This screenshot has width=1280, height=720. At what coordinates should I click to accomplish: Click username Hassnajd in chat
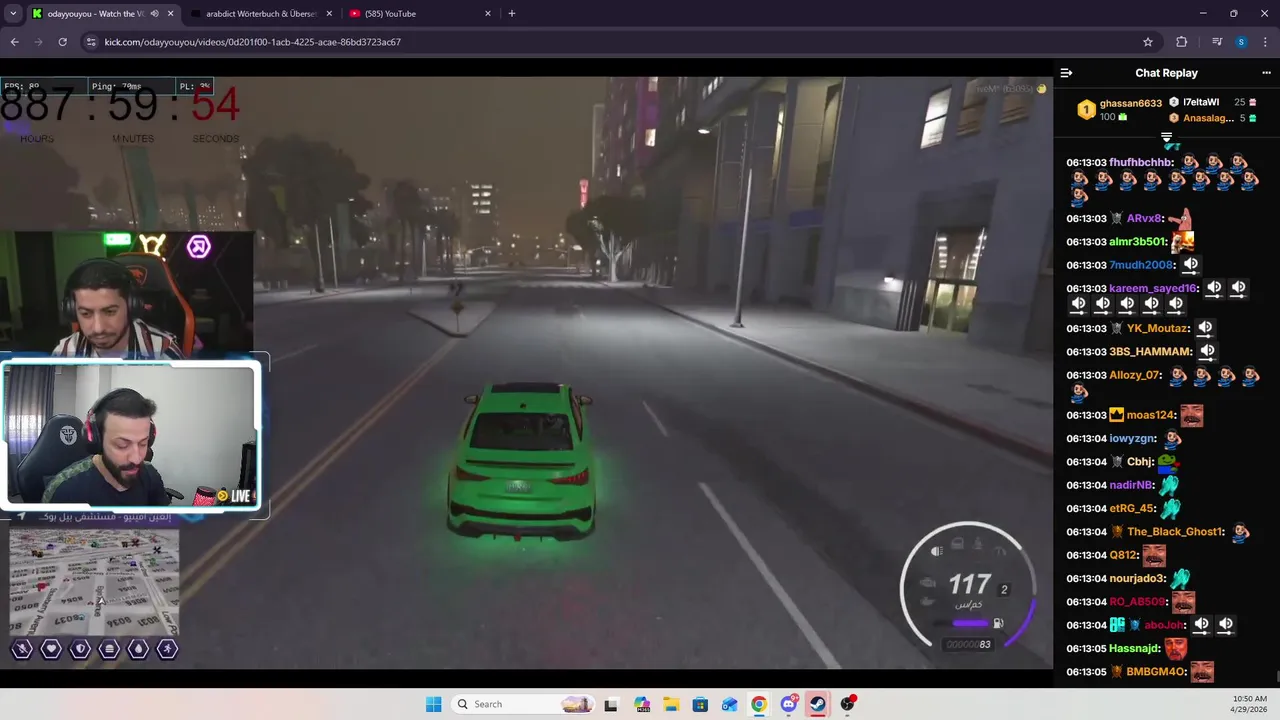pyautogui.click(x=1134, y=648)
